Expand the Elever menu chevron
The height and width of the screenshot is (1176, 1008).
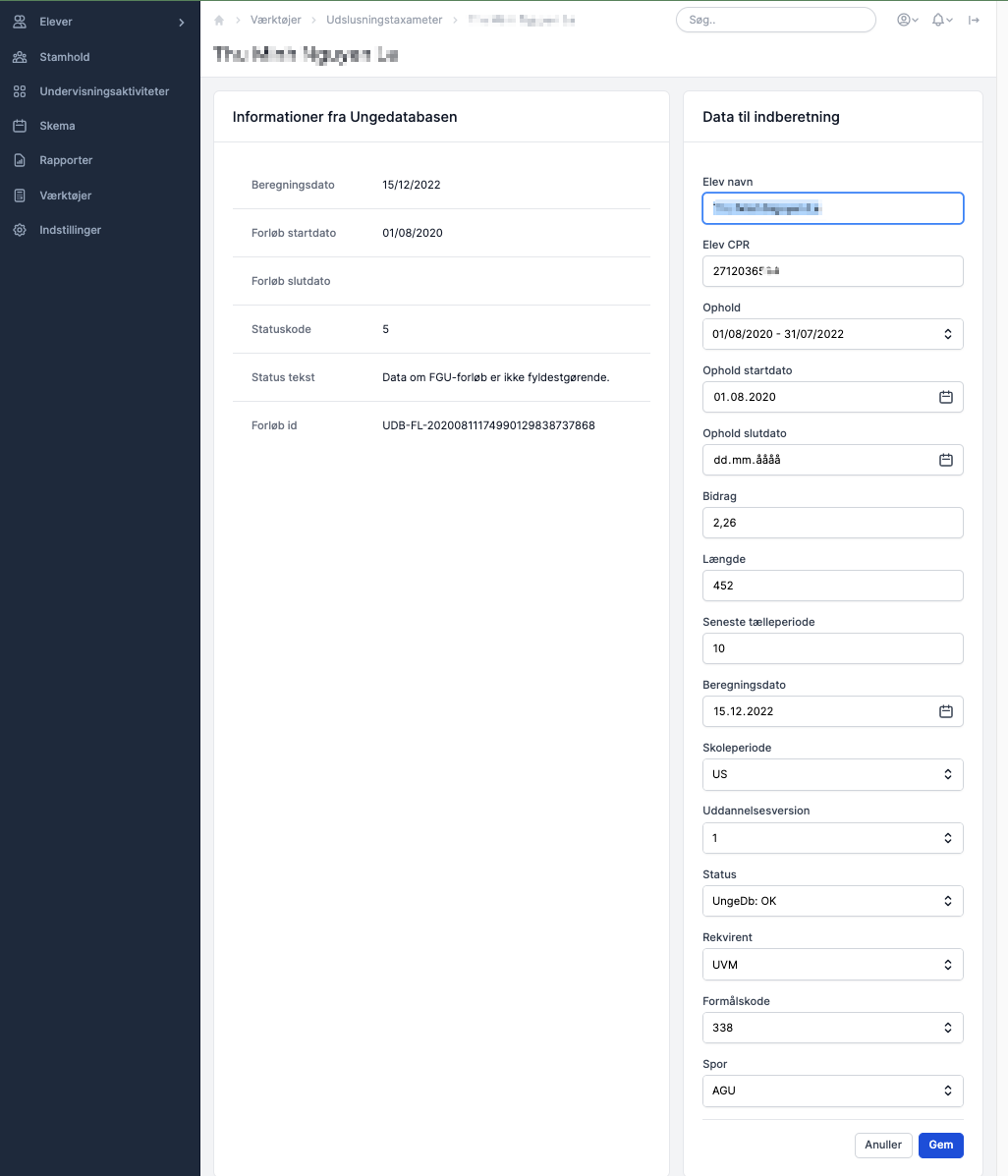click(x=182, y=23)
